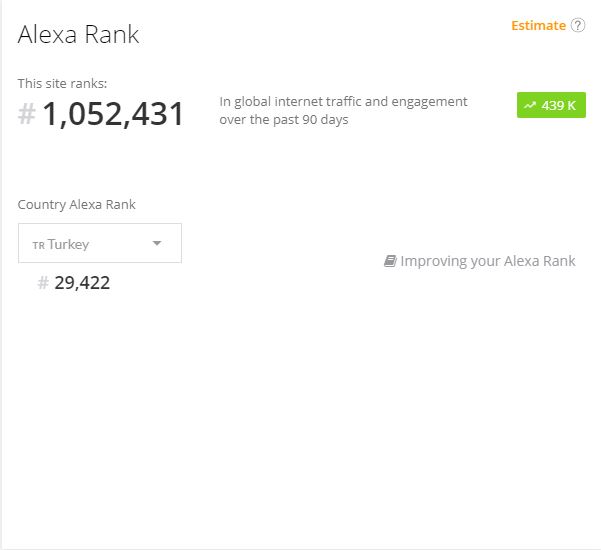The width and height of the screenshot is (601, 550).
Task: Open the Improving your Alexa Rank link
Action: tap(488, 261)
